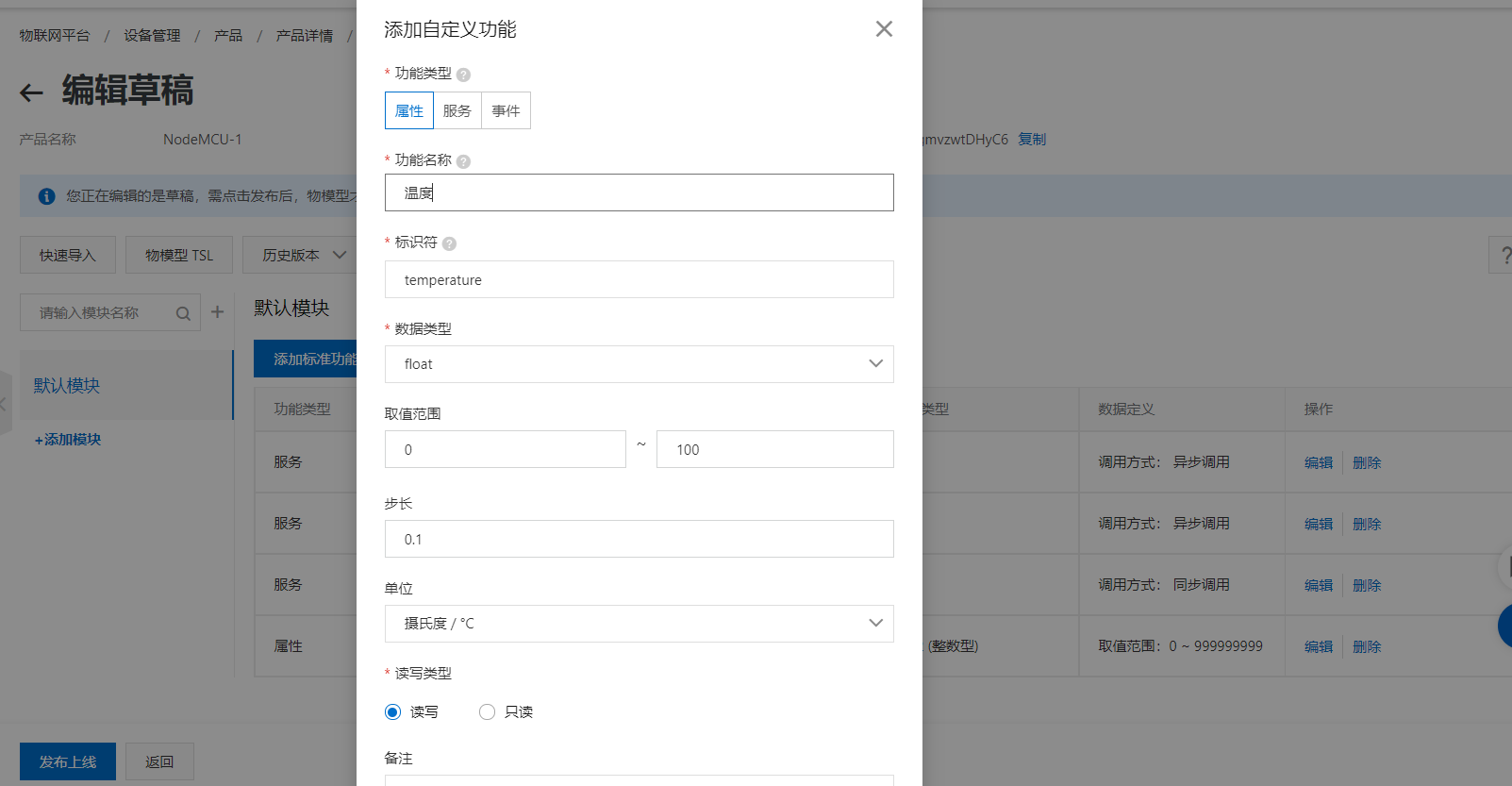Click the 步长 field showing 0.1
Image resolution: width=1512 pixels, height=786 pixels.
click(640, 539)
